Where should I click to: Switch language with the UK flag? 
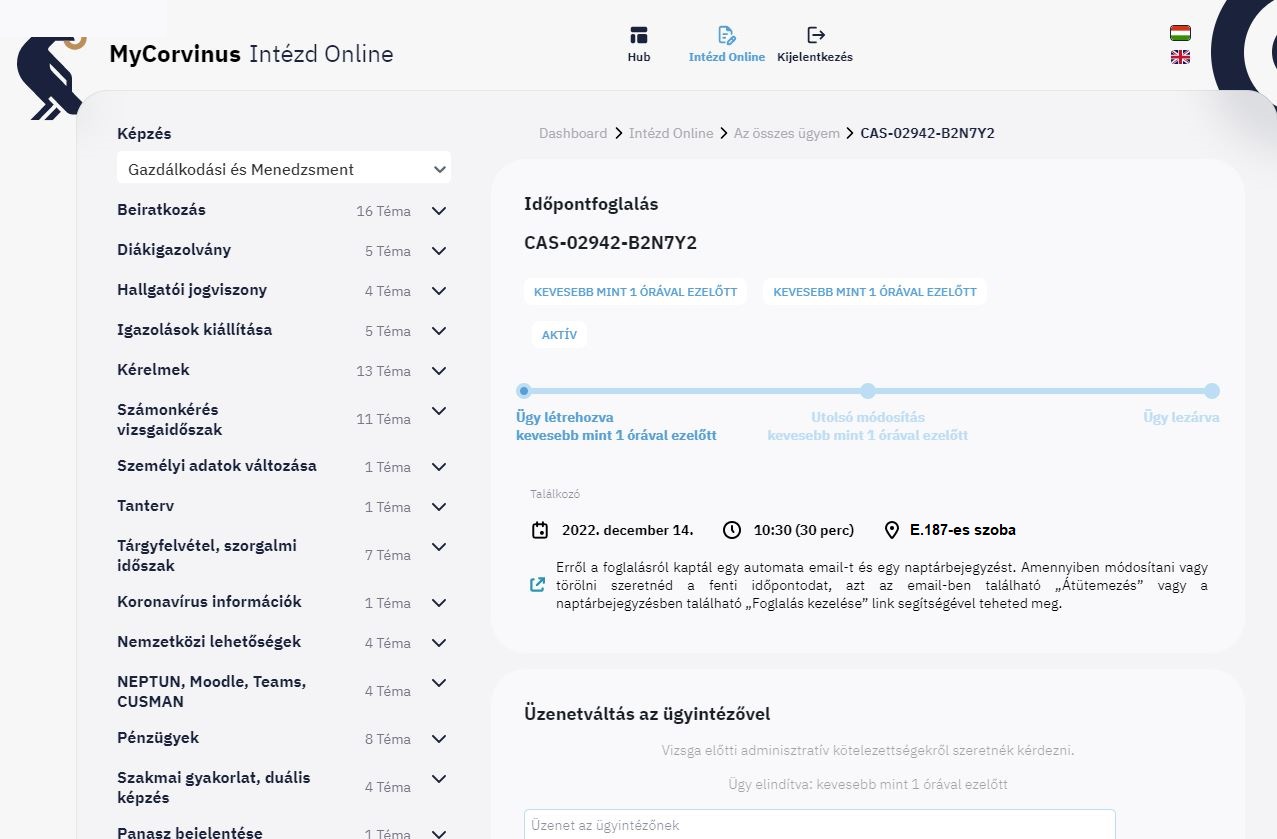point(1180,57)
